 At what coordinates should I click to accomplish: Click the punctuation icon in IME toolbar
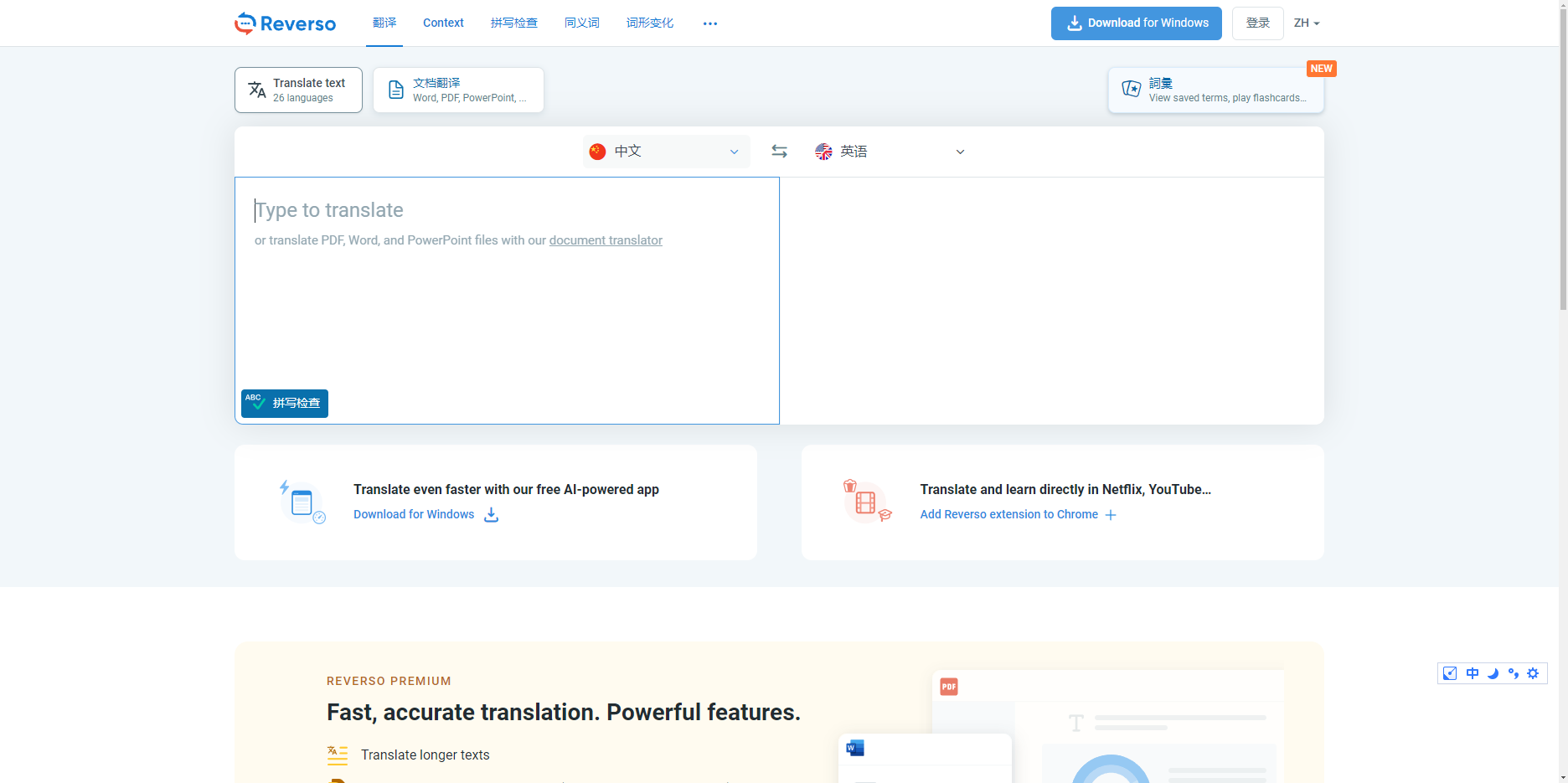point(1513,673)
